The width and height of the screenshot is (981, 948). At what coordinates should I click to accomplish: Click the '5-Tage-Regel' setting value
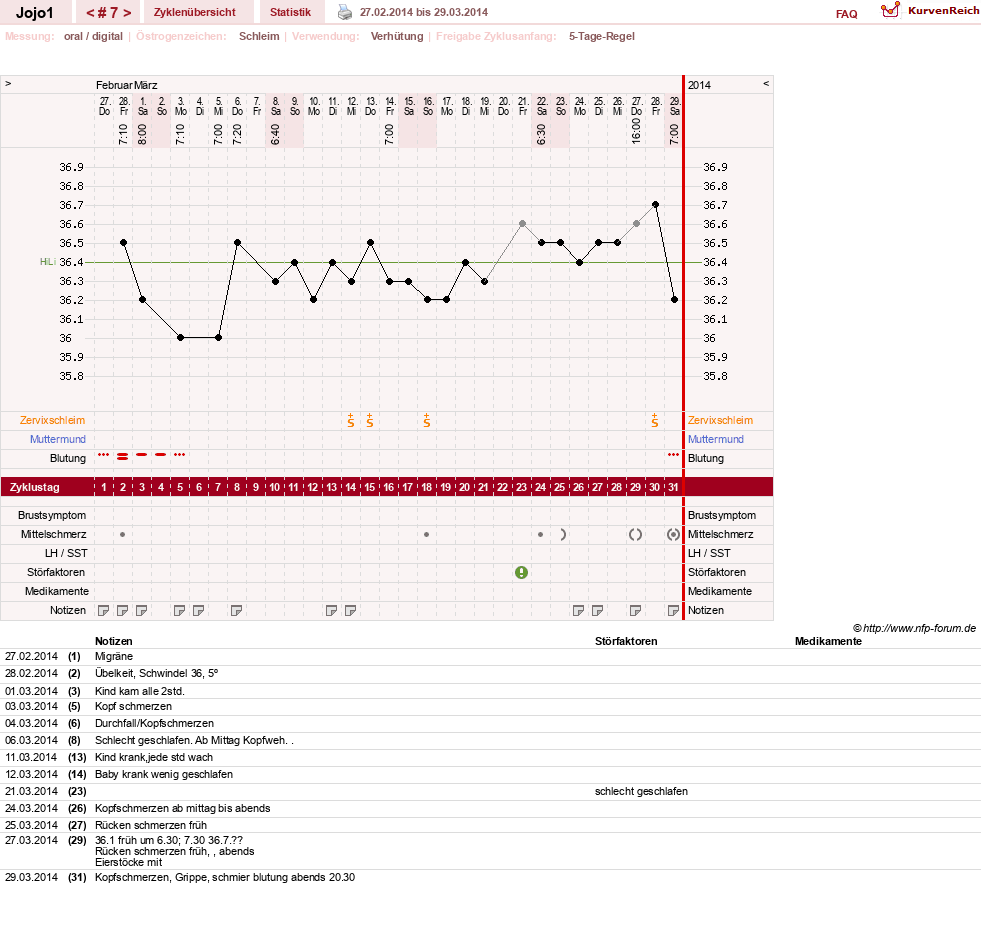point(602,36)
